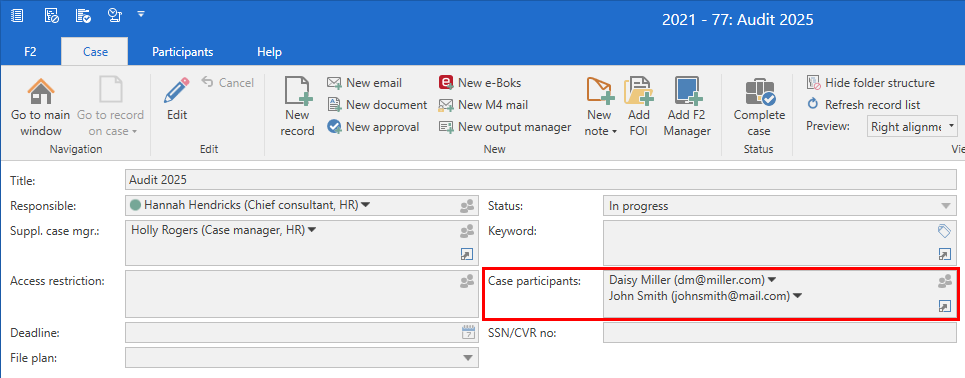
Task: Open the quick access toolbar customize arrow
Action: (141, 13)
